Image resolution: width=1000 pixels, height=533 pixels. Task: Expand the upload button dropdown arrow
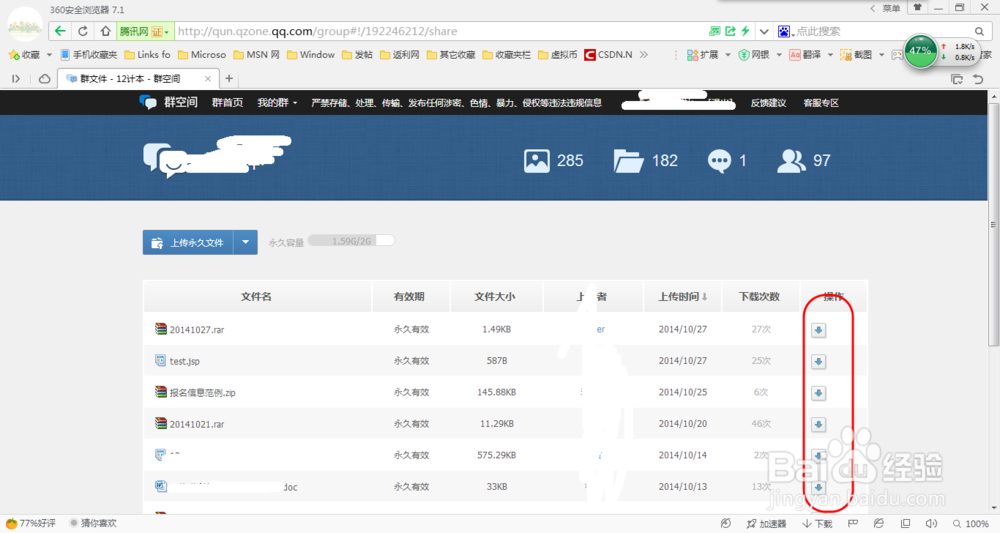pyautogui.click(x=246, y=242)
